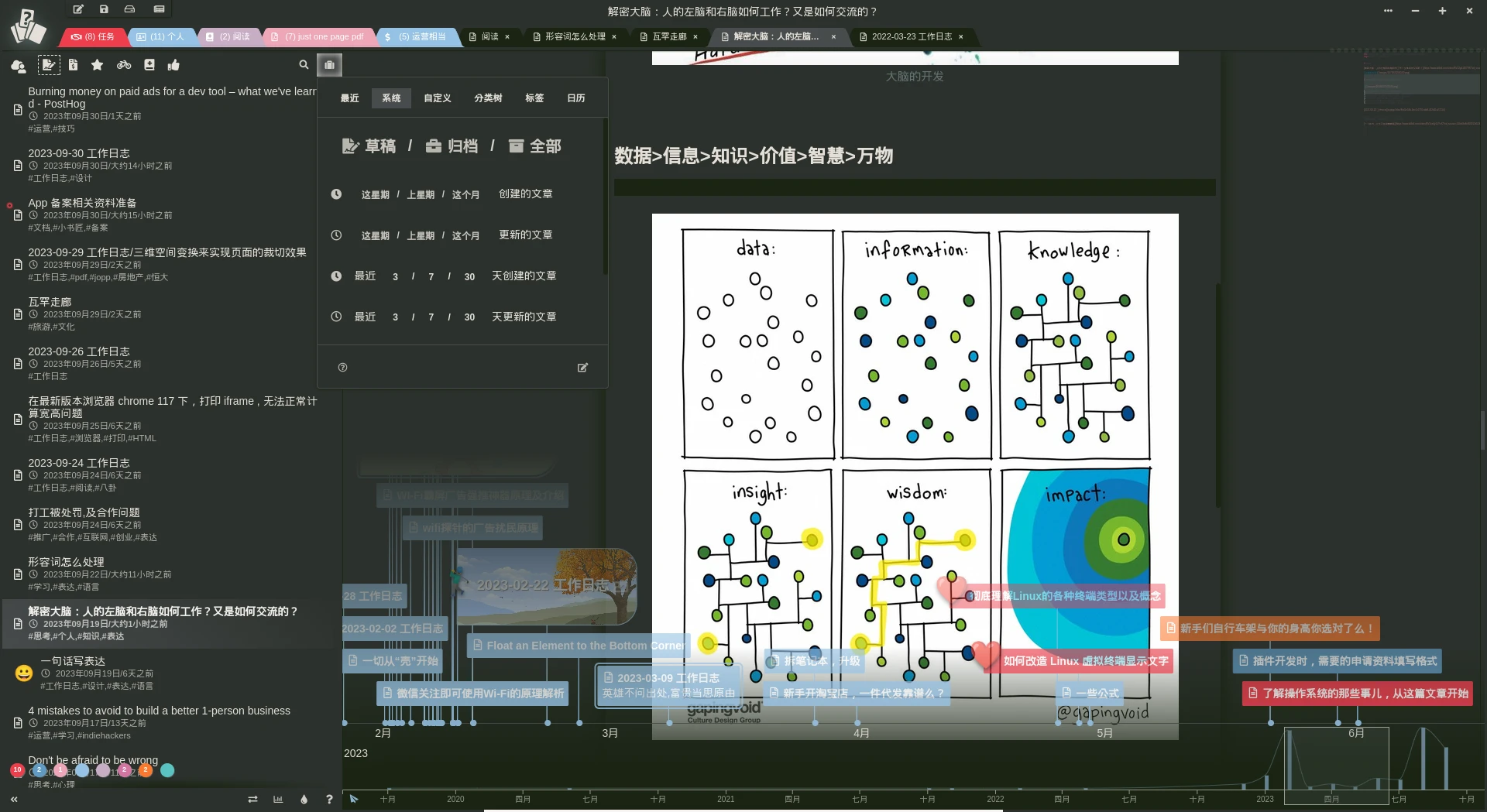Toggle the timeline pointer cursor button
This screenshot has height=812, width=1487.
click(x=354, y=799)
